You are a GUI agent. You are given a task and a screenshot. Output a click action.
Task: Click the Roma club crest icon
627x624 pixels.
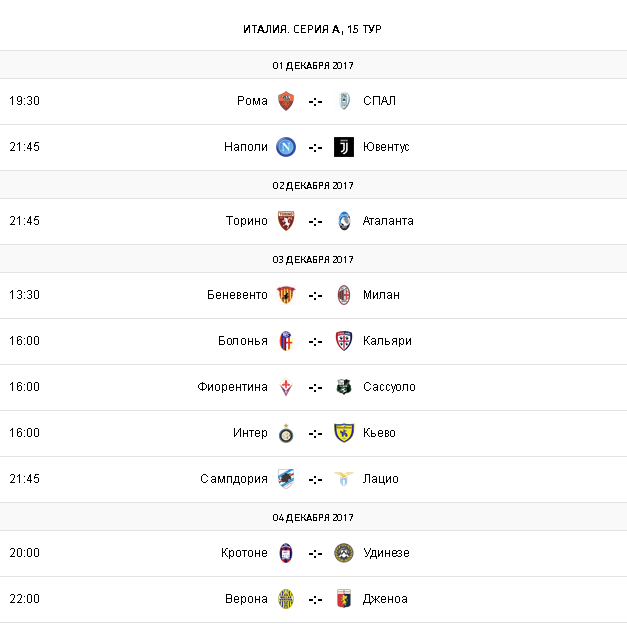pos(286,101)
